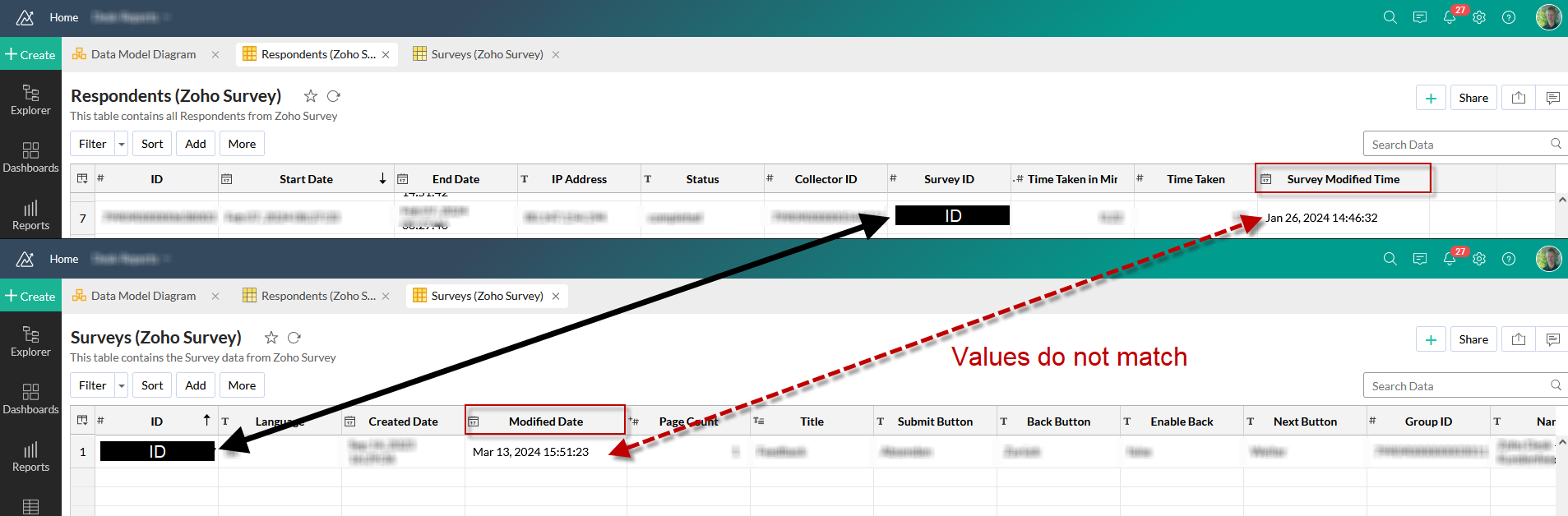Toggle ascending sort arrow on Surveys ID column
Image resolution: width=1568 pixels, height=516 pixels.
[206, 420]
